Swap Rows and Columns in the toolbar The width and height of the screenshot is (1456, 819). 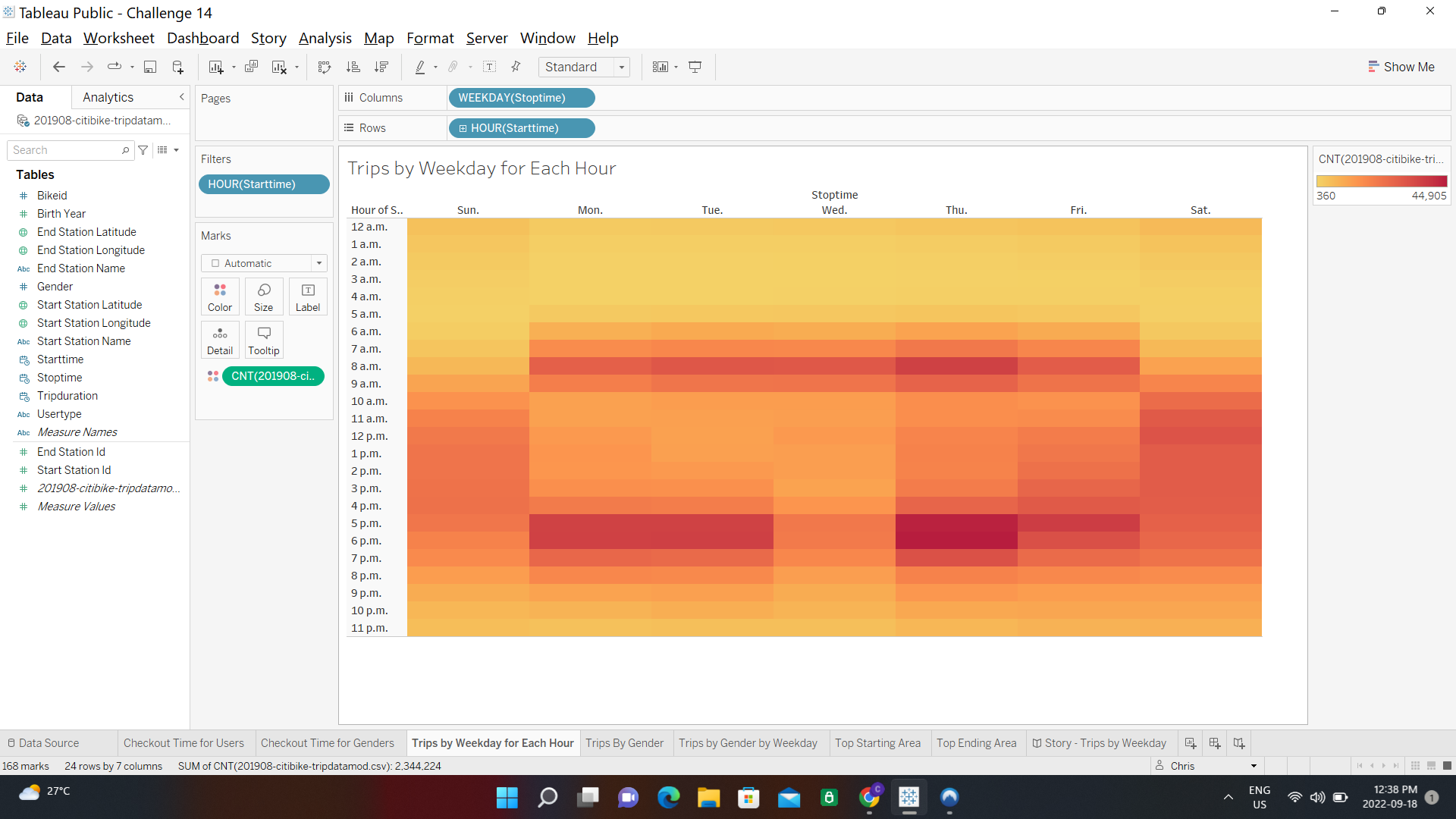[x=324, y=67]
